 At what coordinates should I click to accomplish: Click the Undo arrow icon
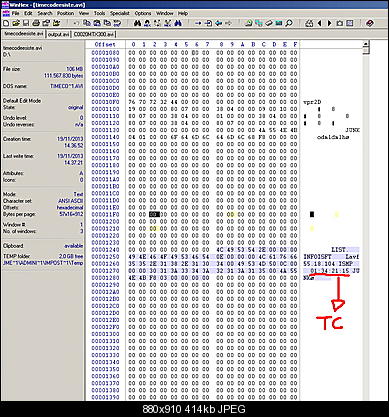[76, 23]
